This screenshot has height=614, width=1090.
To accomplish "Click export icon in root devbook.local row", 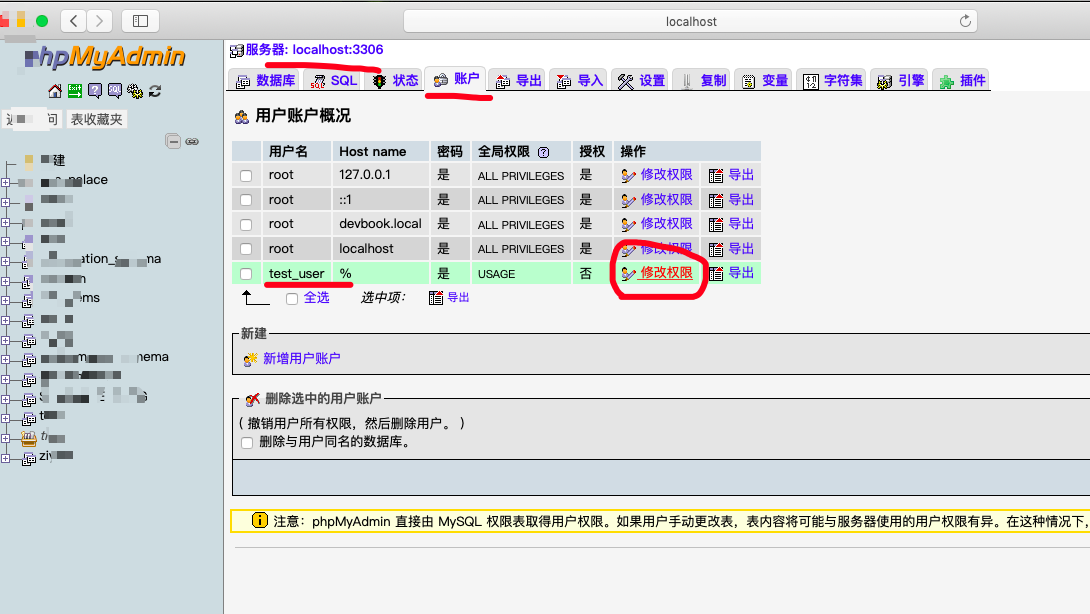I will (x=716, y=225).
